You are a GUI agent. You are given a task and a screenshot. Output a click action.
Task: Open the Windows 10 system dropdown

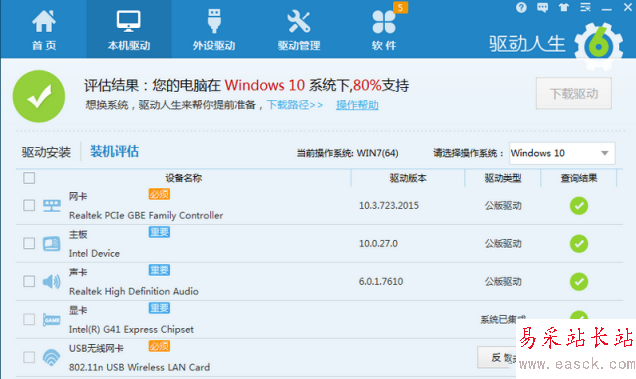pos(562,153)
